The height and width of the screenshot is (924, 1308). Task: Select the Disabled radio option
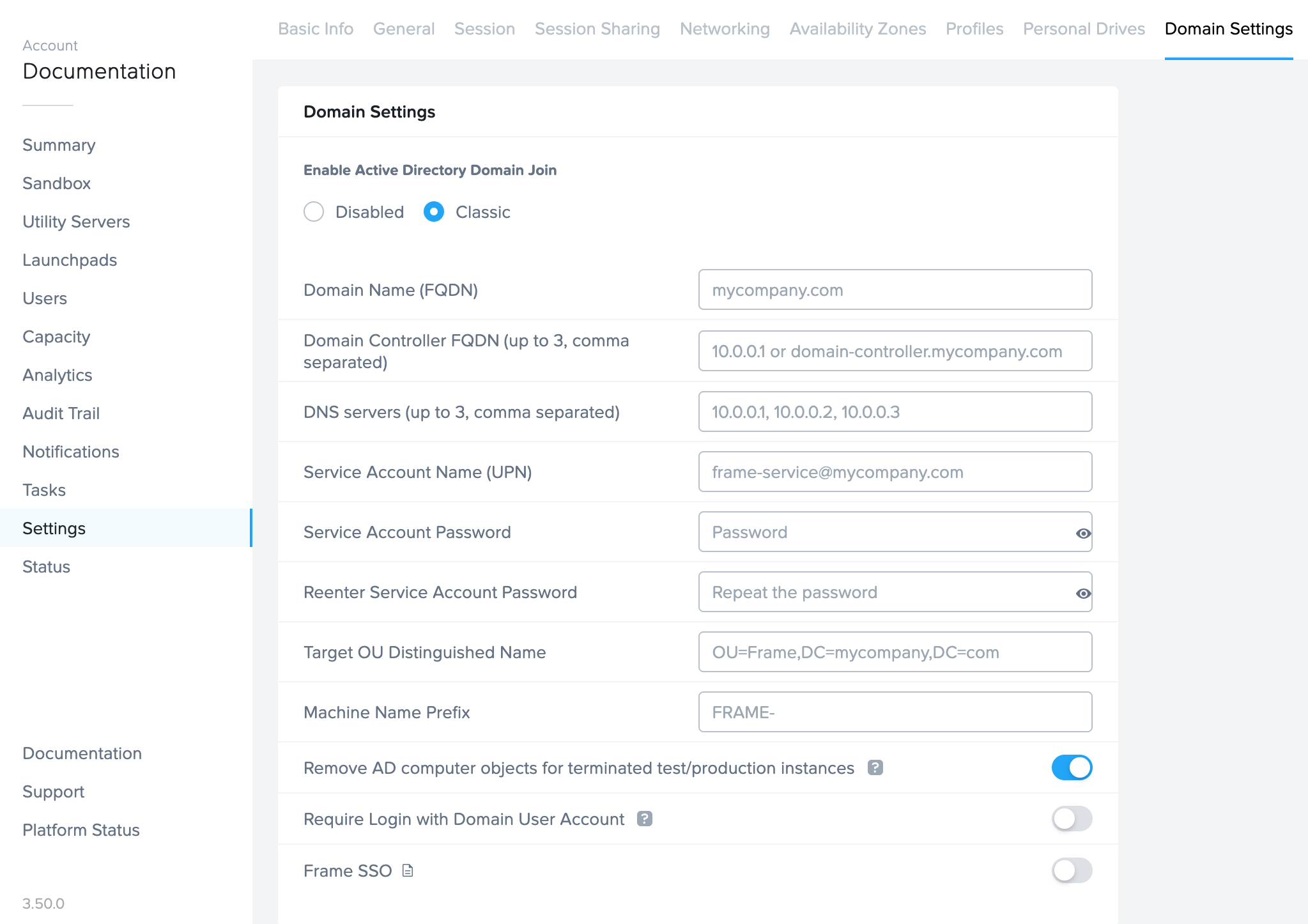[x=314, y=212]
